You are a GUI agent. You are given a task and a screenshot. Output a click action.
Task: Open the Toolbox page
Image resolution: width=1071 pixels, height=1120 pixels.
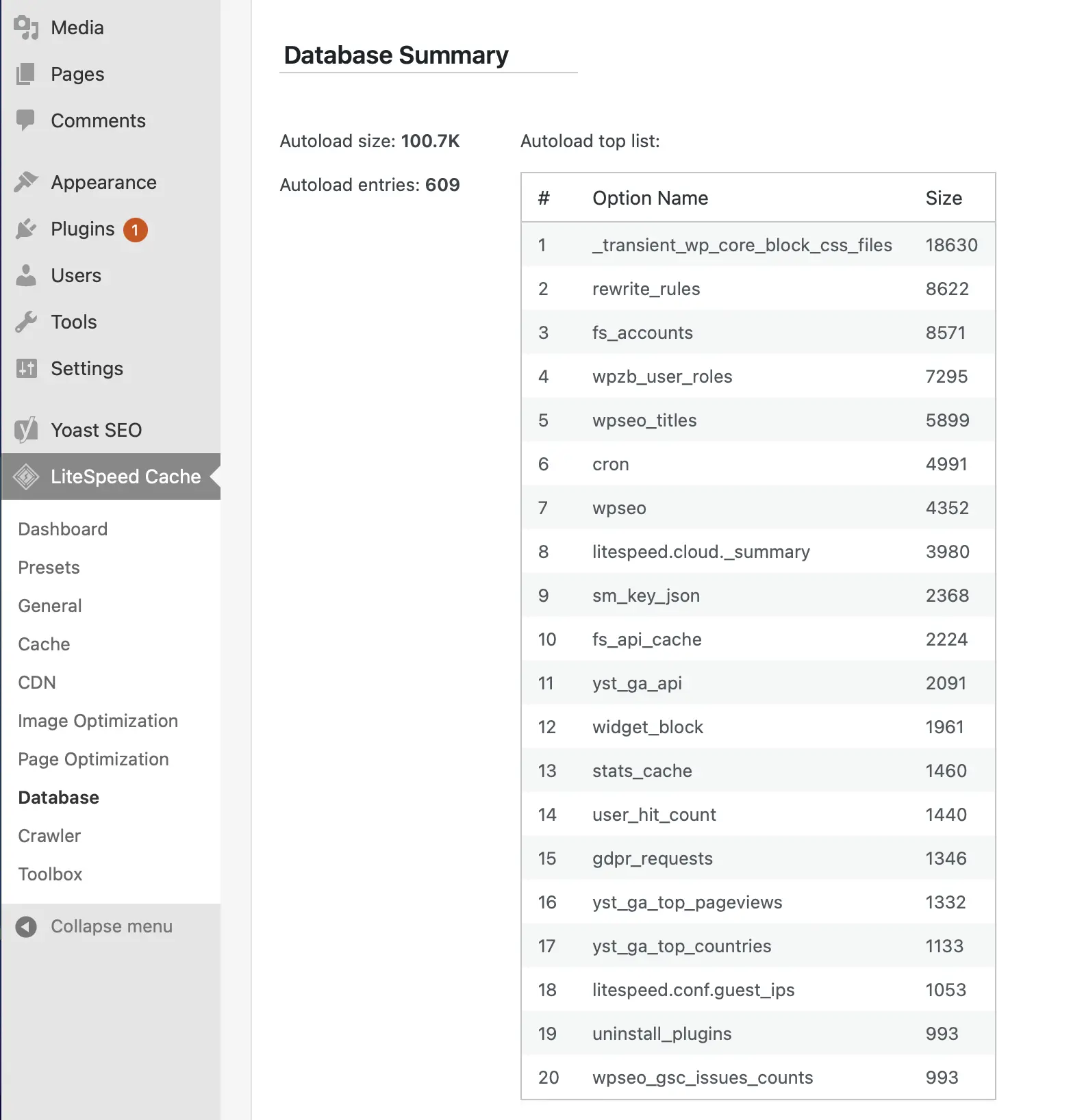pyautogui.click(x=49, y=874)
